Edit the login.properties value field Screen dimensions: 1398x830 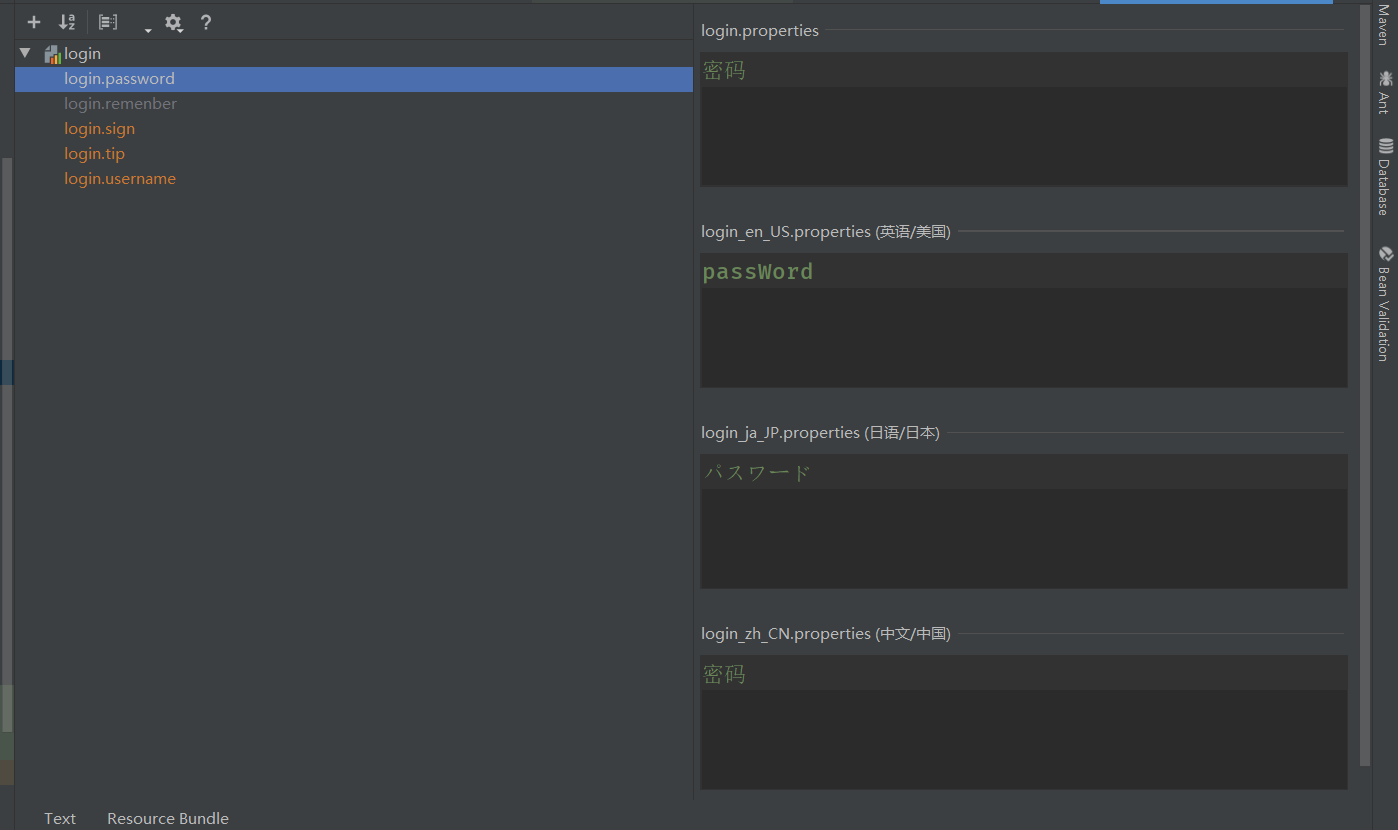point(1024,119)
